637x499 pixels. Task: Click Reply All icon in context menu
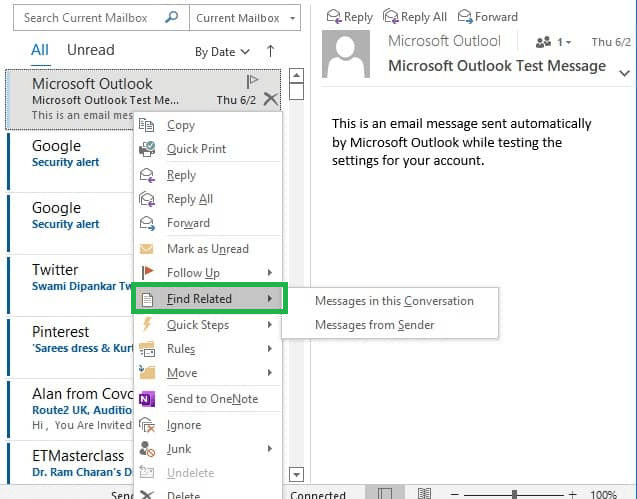pyautogui.click(x=147, y=199)
